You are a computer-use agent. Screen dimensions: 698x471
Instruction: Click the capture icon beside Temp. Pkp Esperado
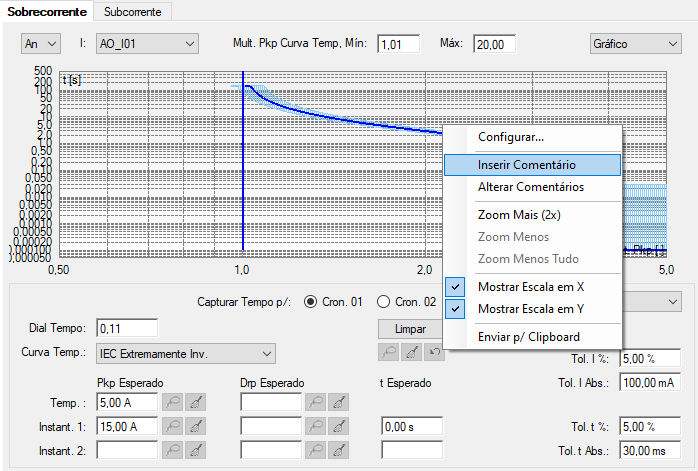coord(173,402)
